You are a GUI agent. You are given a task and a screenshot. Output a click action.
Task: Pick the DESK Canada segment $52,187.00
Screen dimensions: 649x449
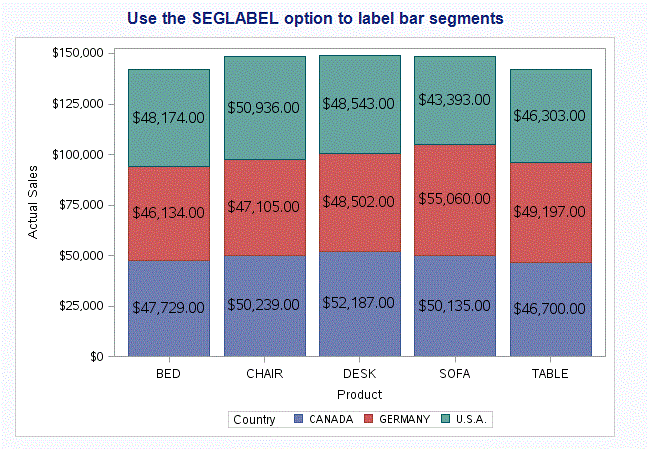point(359,303)
